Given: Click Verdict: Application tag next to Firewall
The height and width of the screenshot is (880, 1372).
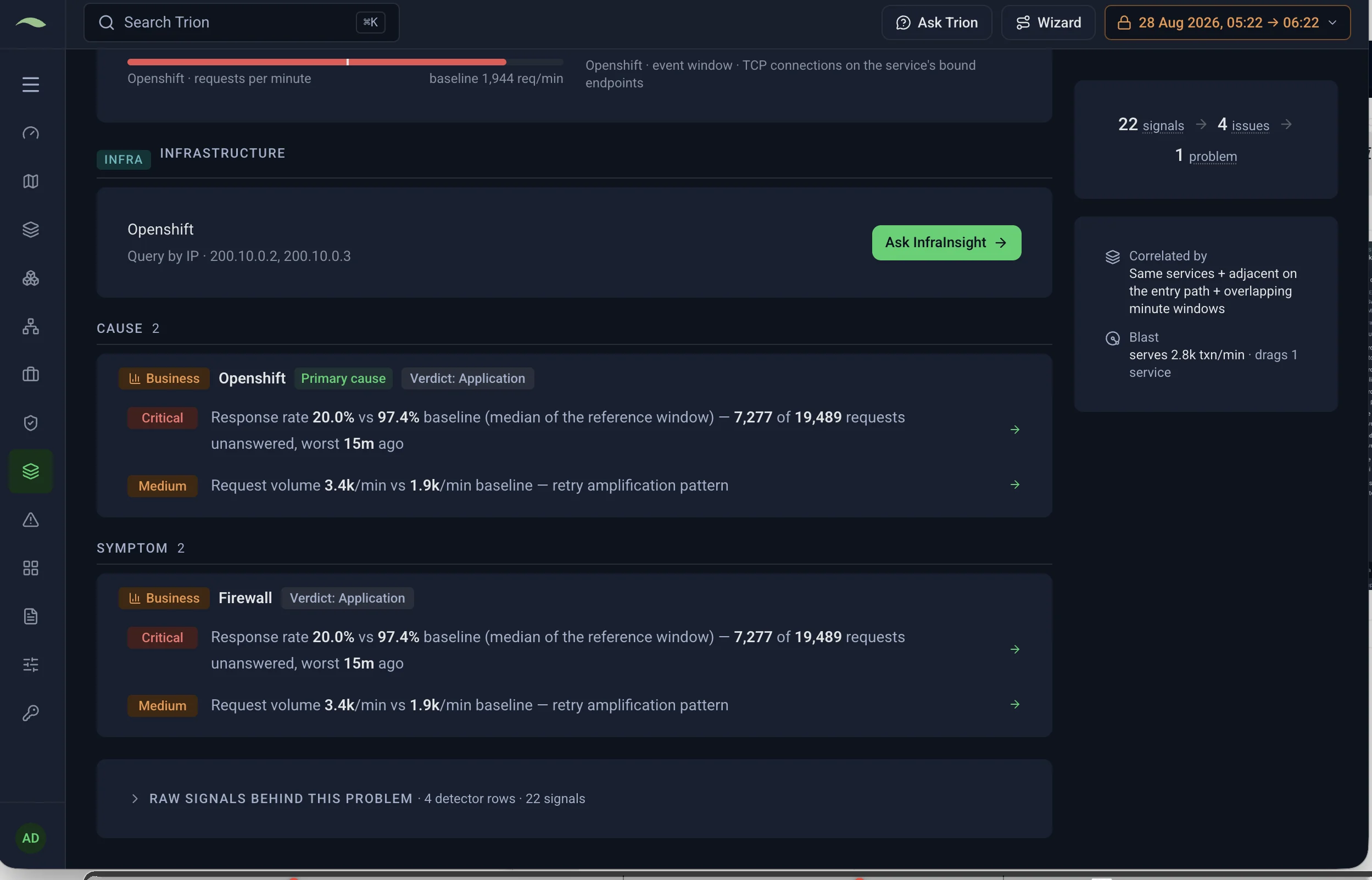Looking at the screenshot, I should (x=347, y=598).
